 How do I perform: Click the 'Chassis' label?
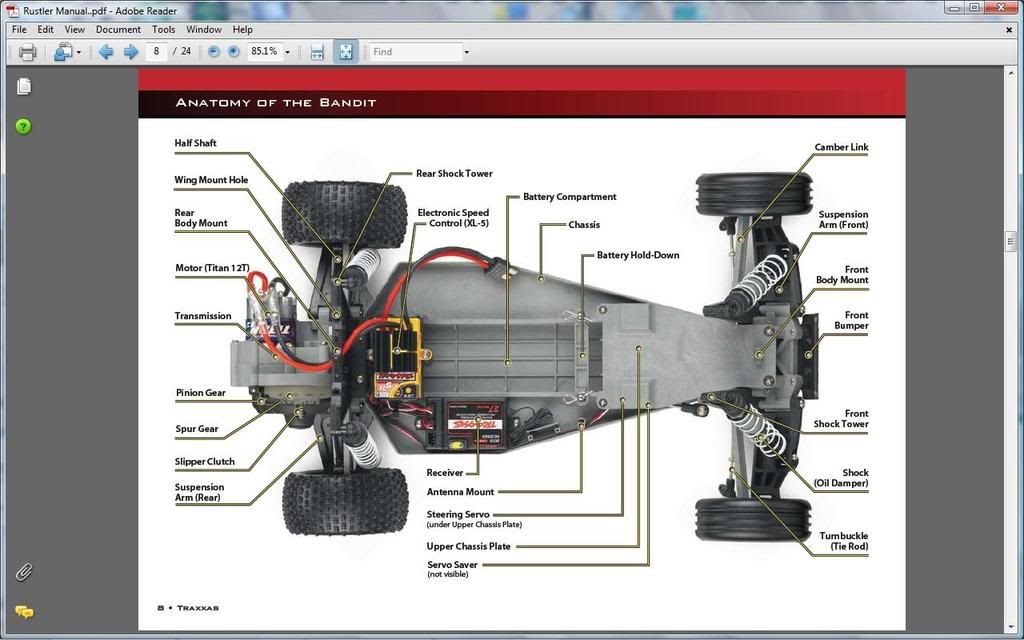(584, 225)
